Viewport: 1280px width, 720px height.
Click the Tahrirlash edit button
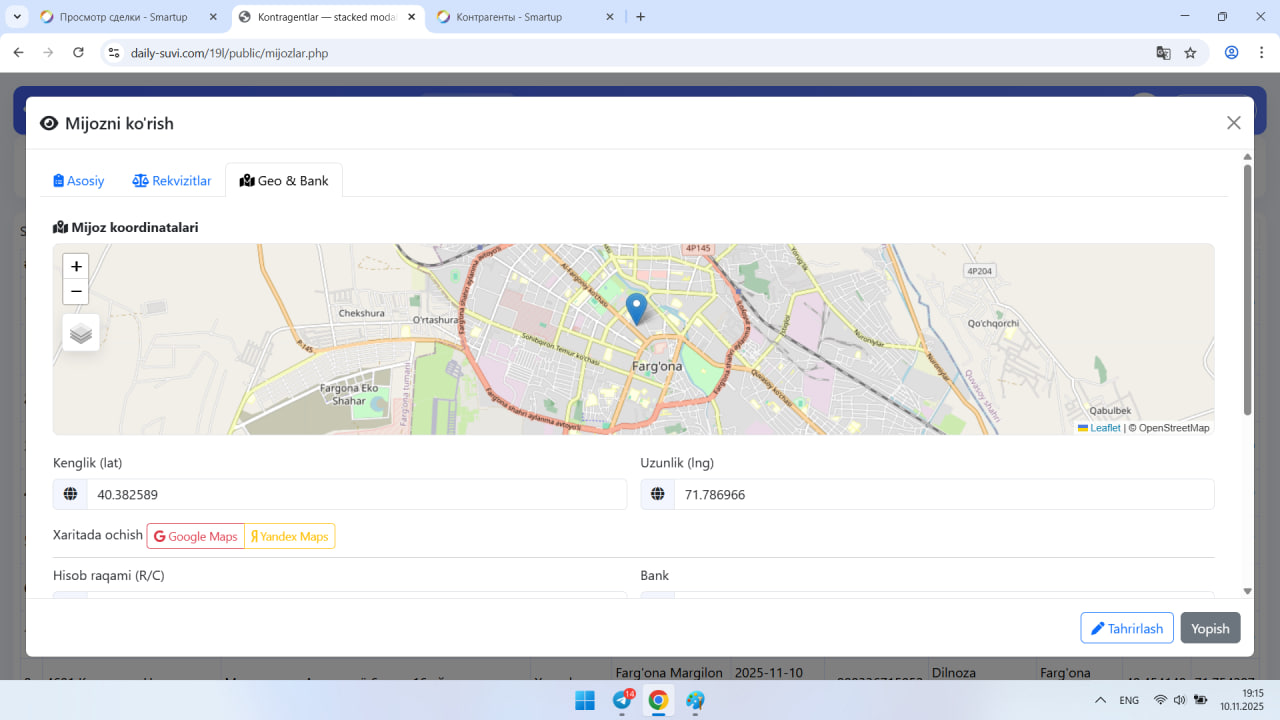pos(1126,628)
